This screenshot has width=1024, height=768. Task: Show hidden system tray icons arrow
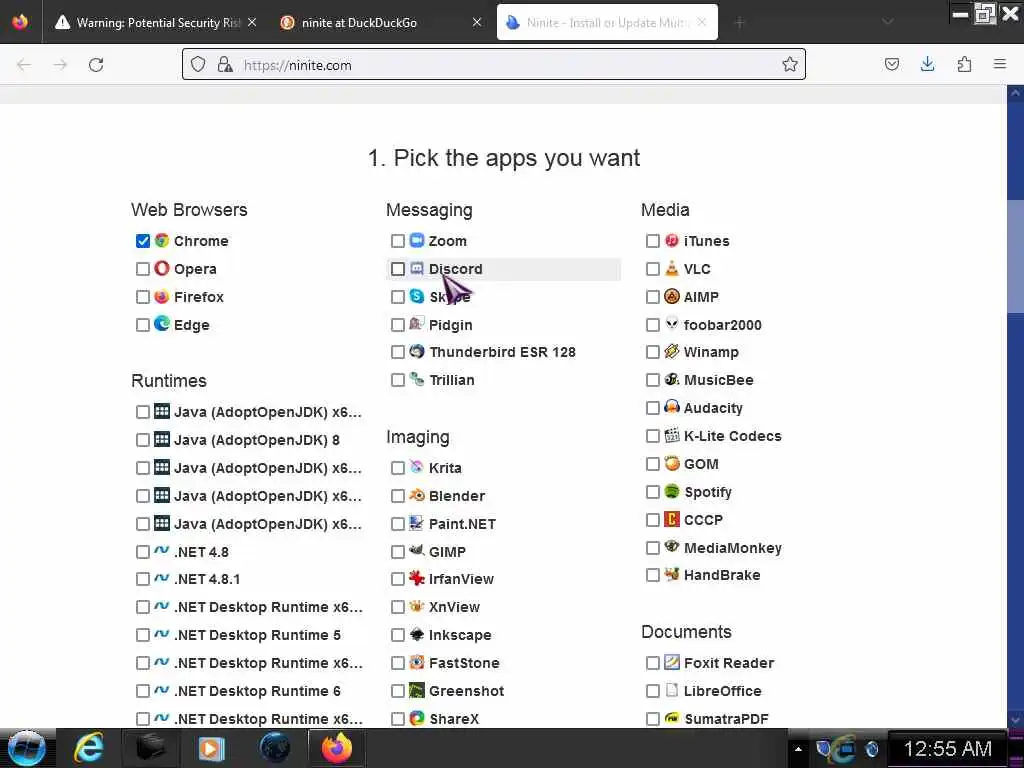coord(797,748)
